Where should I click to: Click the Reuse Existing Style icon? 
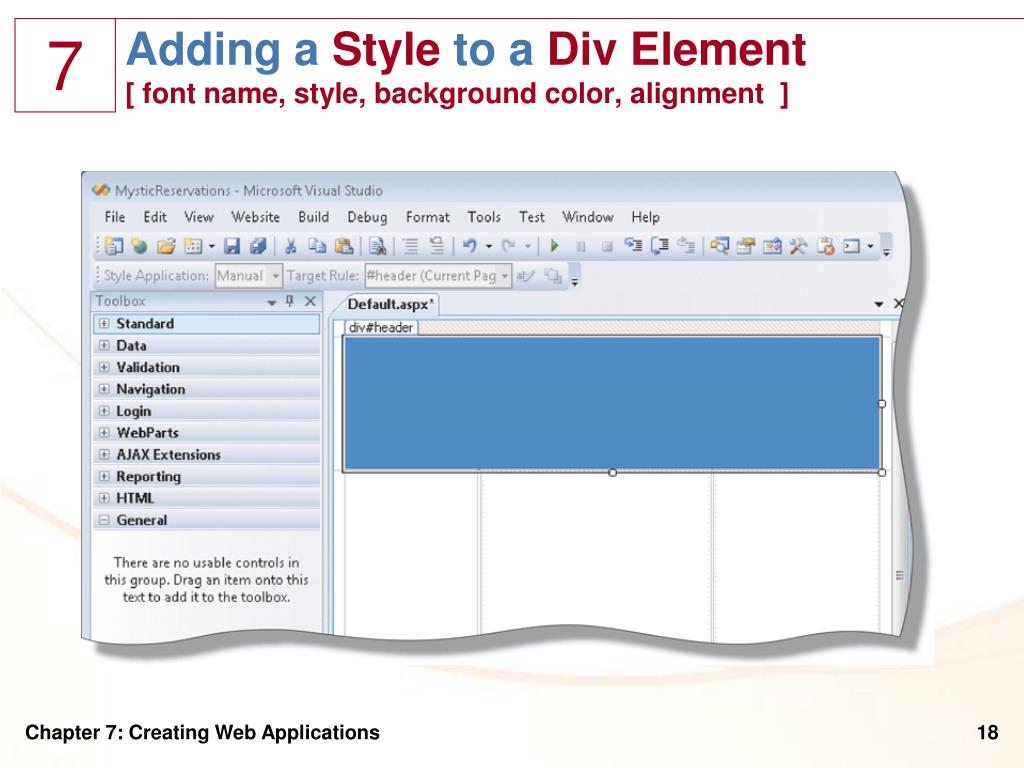[526, 276]
